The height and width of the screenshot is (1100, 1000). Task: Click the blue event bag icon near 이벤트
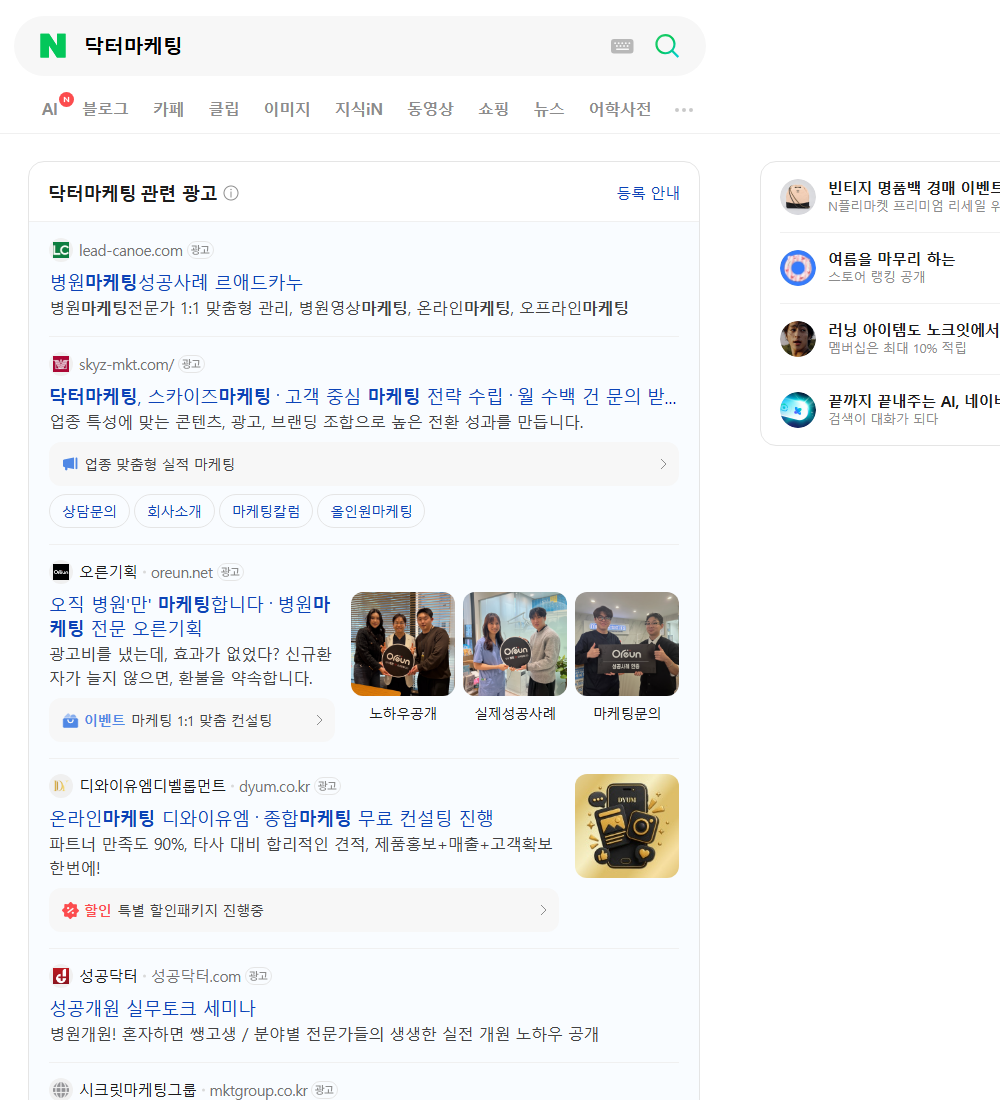(x=70, y=720)
